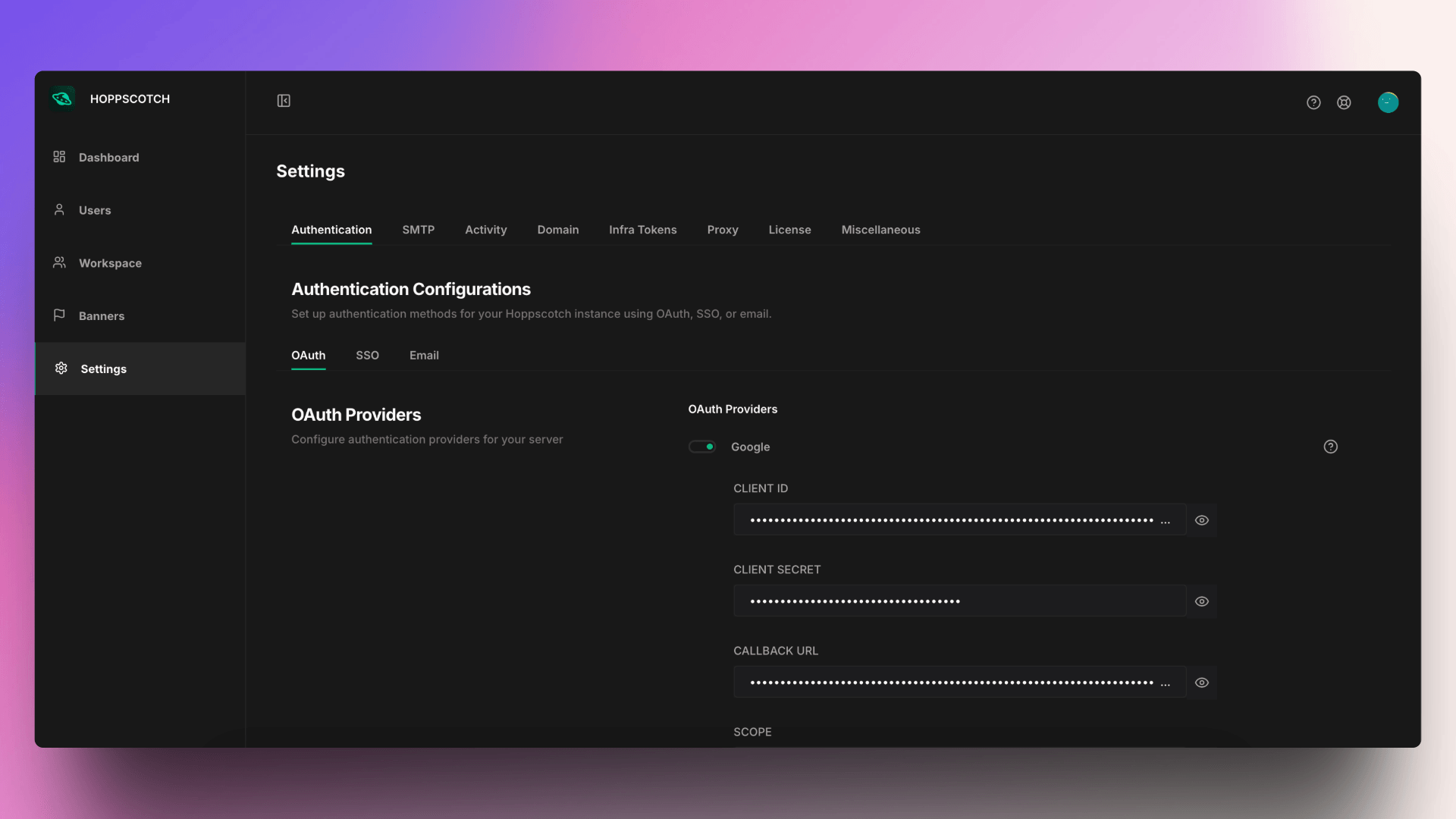Image resolution: width=1456 pixels, height=819 pixels.
Task: Select the OAuth sub-tab
Action: click(x=308, y=355)
